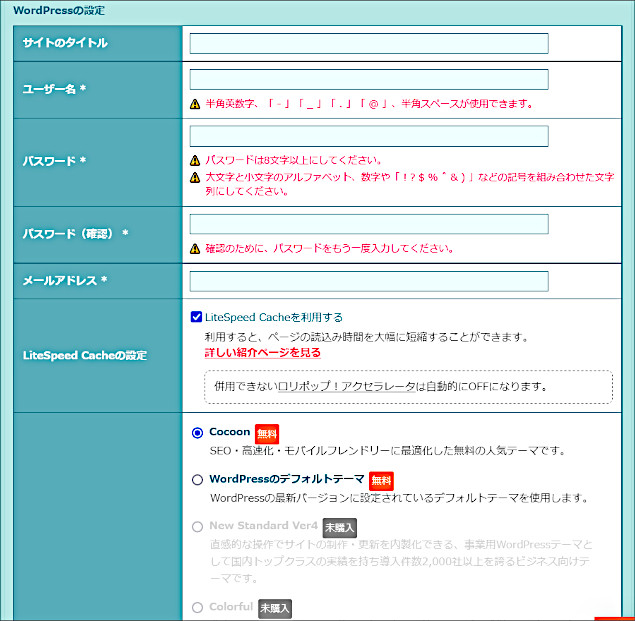Select the Cocoon theme radio button
Viewport: 635px width, 621px height.
tap(197, 433)
